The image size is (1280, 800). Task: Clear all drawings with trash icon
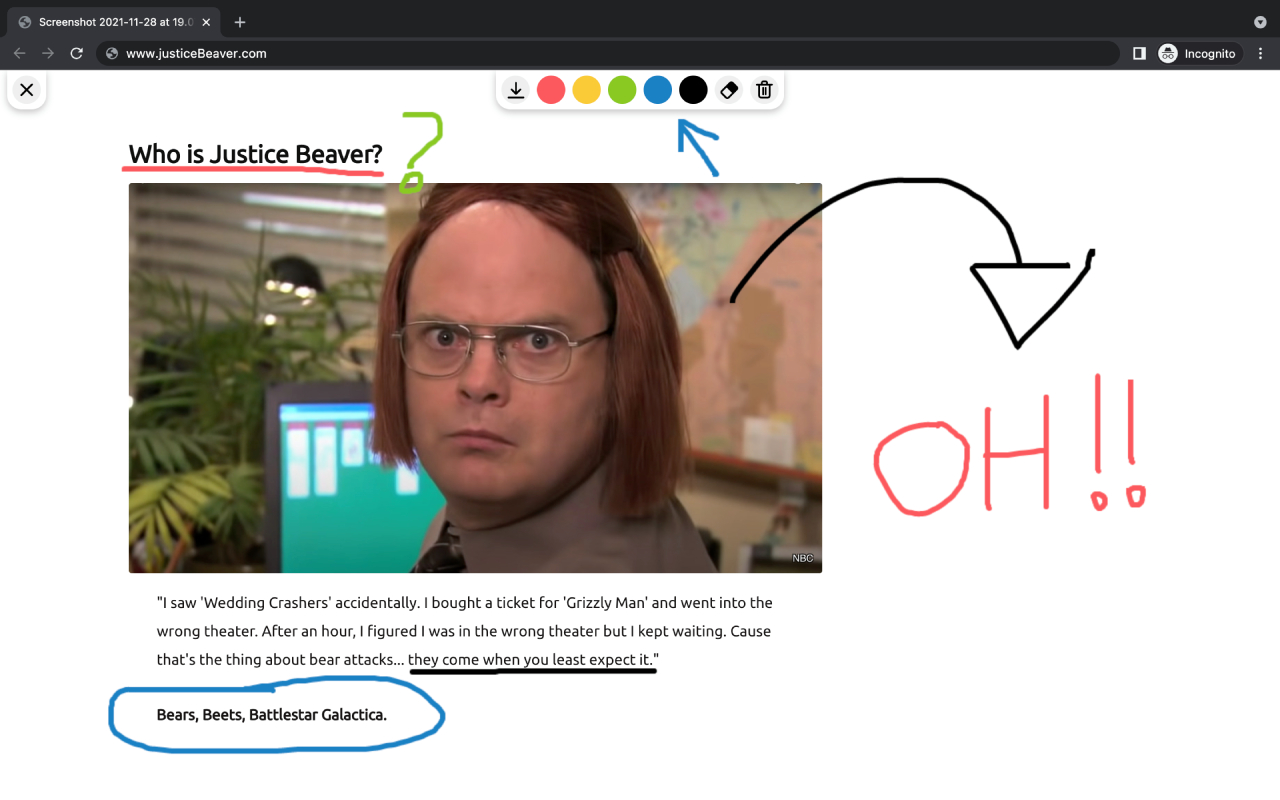point(764,90)
